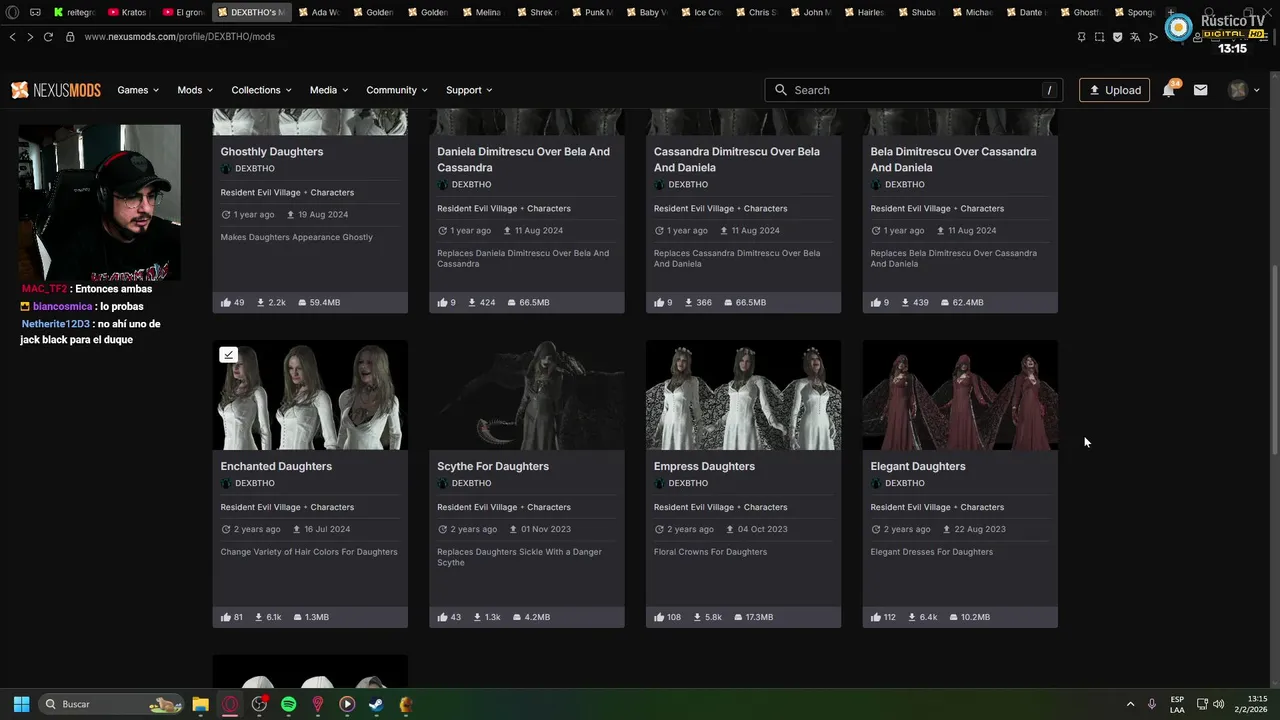Viewport: 1280px width, 720px height.
Task: Expand the account menu chevron
Action: tap(1257, 90)
